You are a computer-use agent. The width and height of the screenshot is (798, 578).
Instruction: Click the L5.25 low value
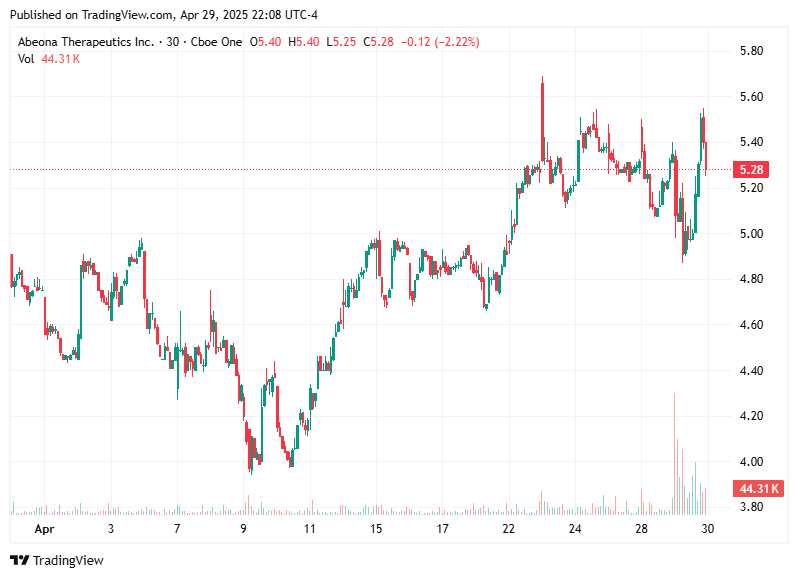coord(341,42)
